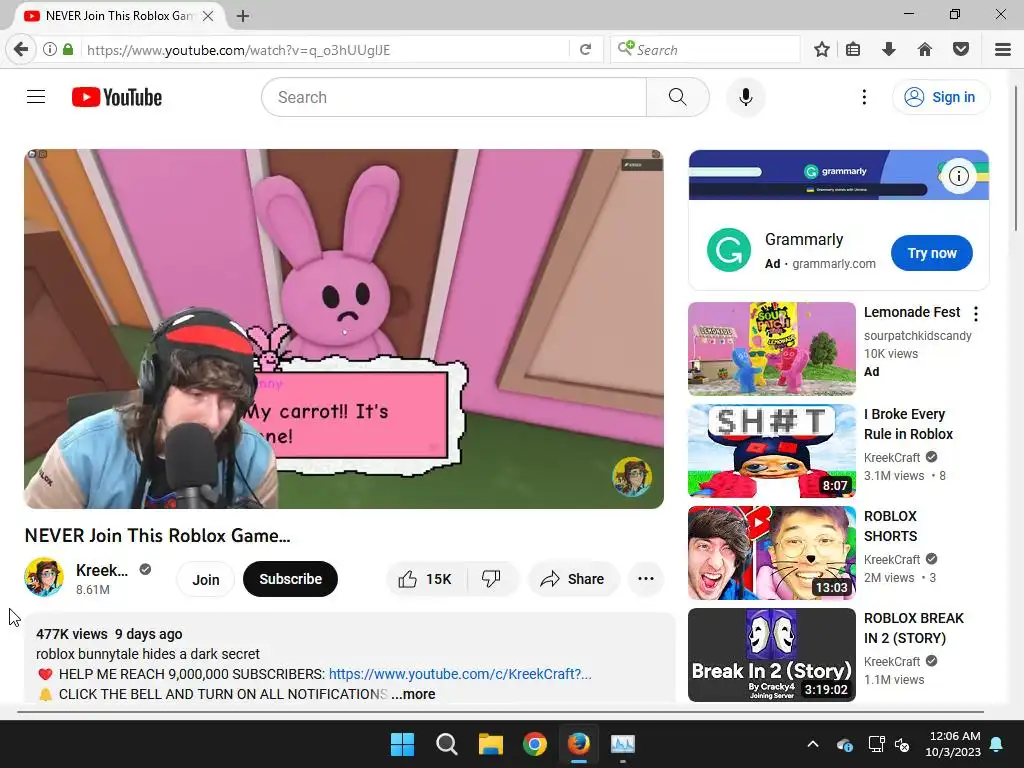
Task: Go to Firefox home page icon
Action: [x=925, y=50]
